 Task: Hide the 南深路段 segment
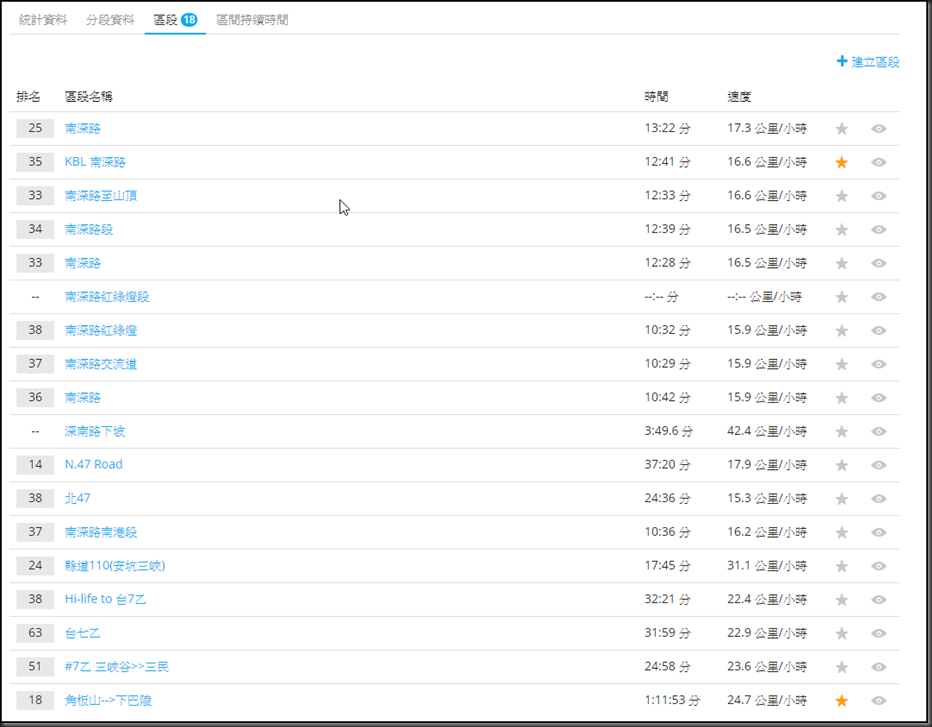(x=879, y=229)
